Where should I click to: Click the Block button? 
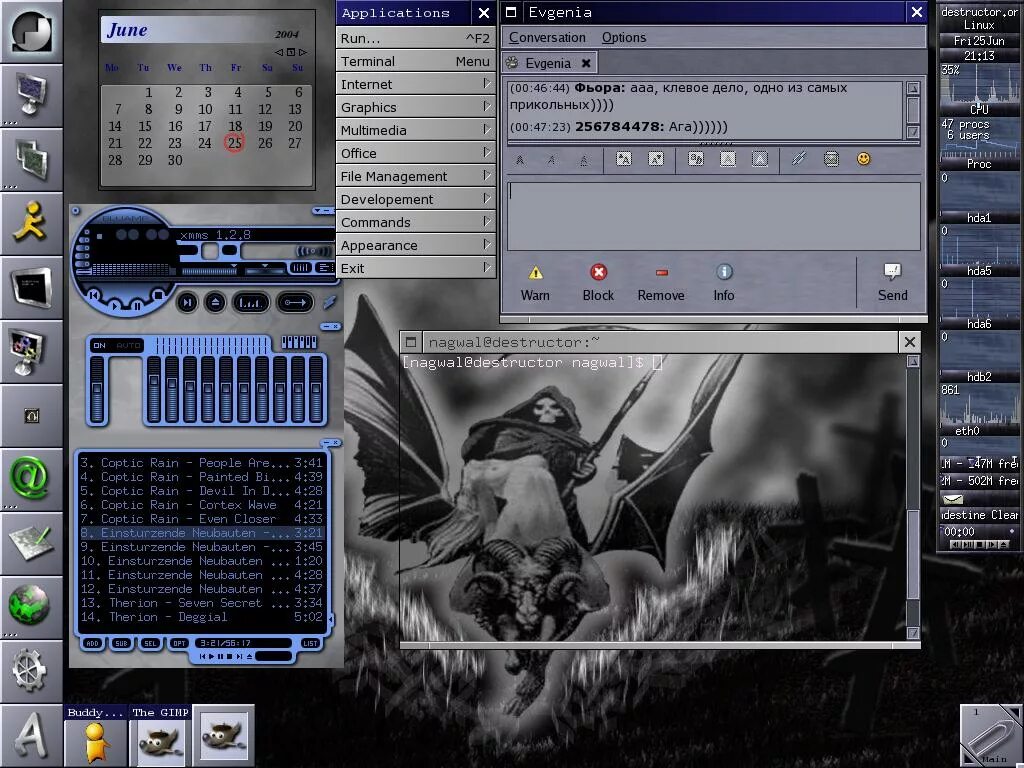coord(598,283)
